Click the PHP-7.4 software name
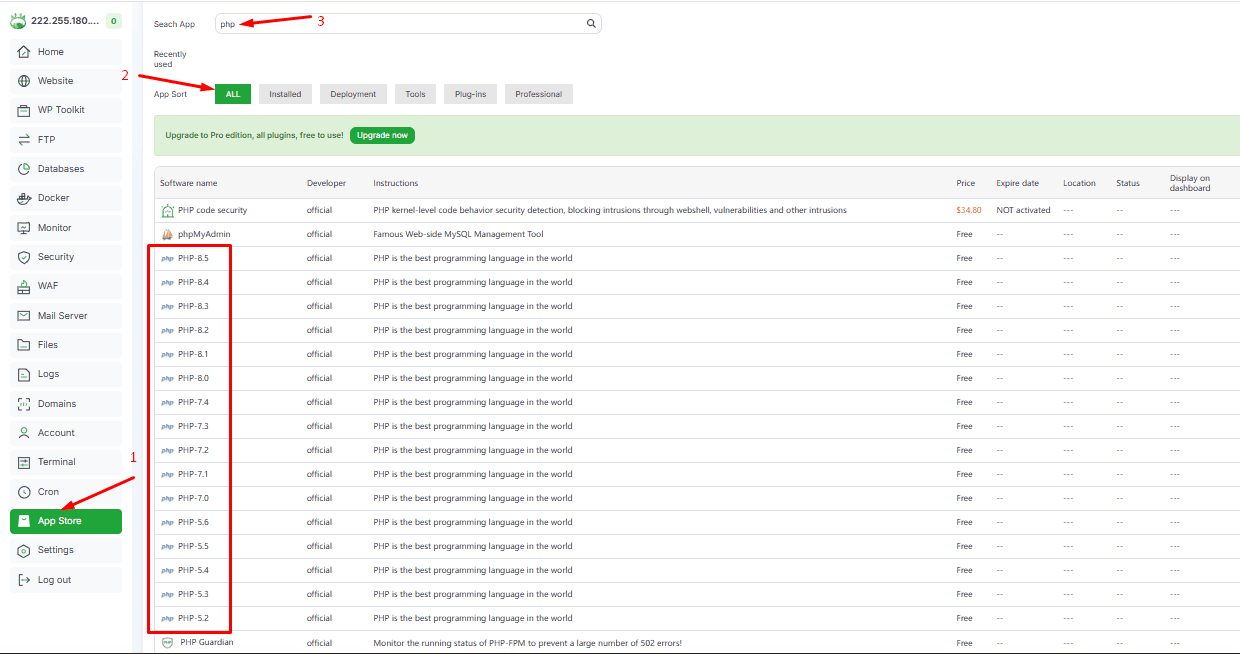 pyautogui.click(x=193, y=402)
